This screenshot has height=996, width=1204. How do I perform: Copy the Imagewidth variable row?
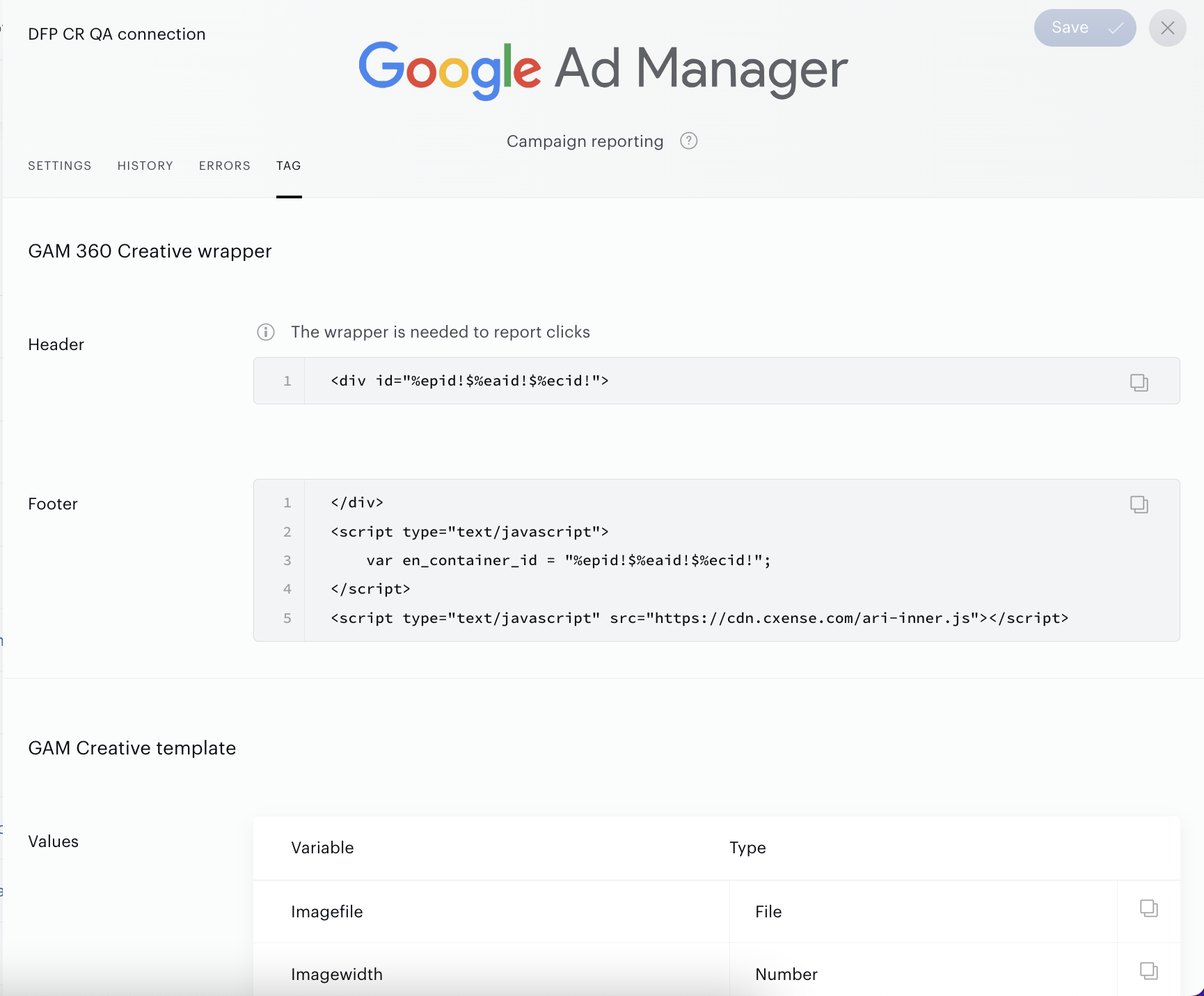pyautogui.click(x=1148, y=970)
